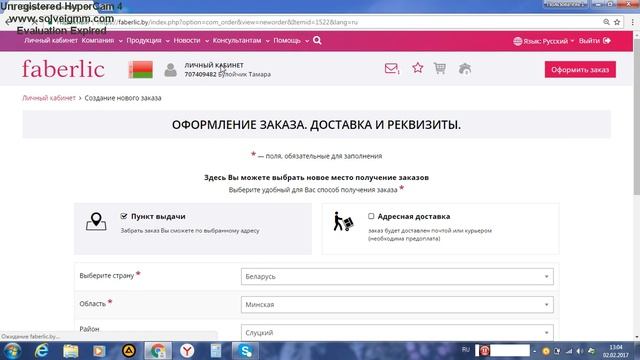Click the RU language indicator in taskbar
This screenshot has width=640, height=360.
click(x=466, y=350)
